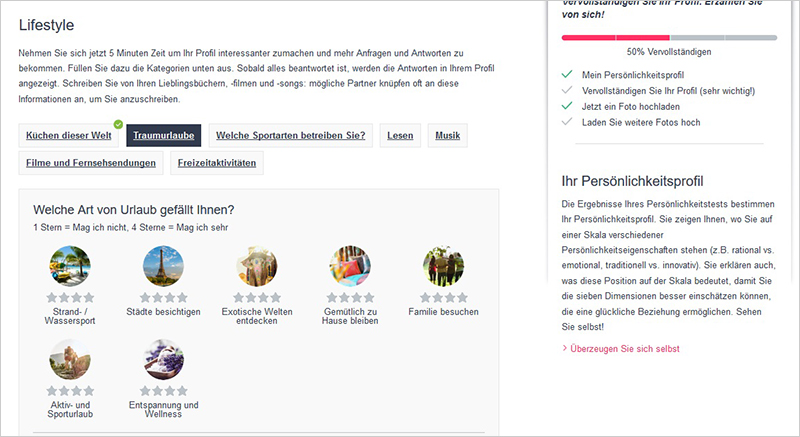
Task: Switch to Küchen dieser Welt tab
Action: (x=69, y=136)
